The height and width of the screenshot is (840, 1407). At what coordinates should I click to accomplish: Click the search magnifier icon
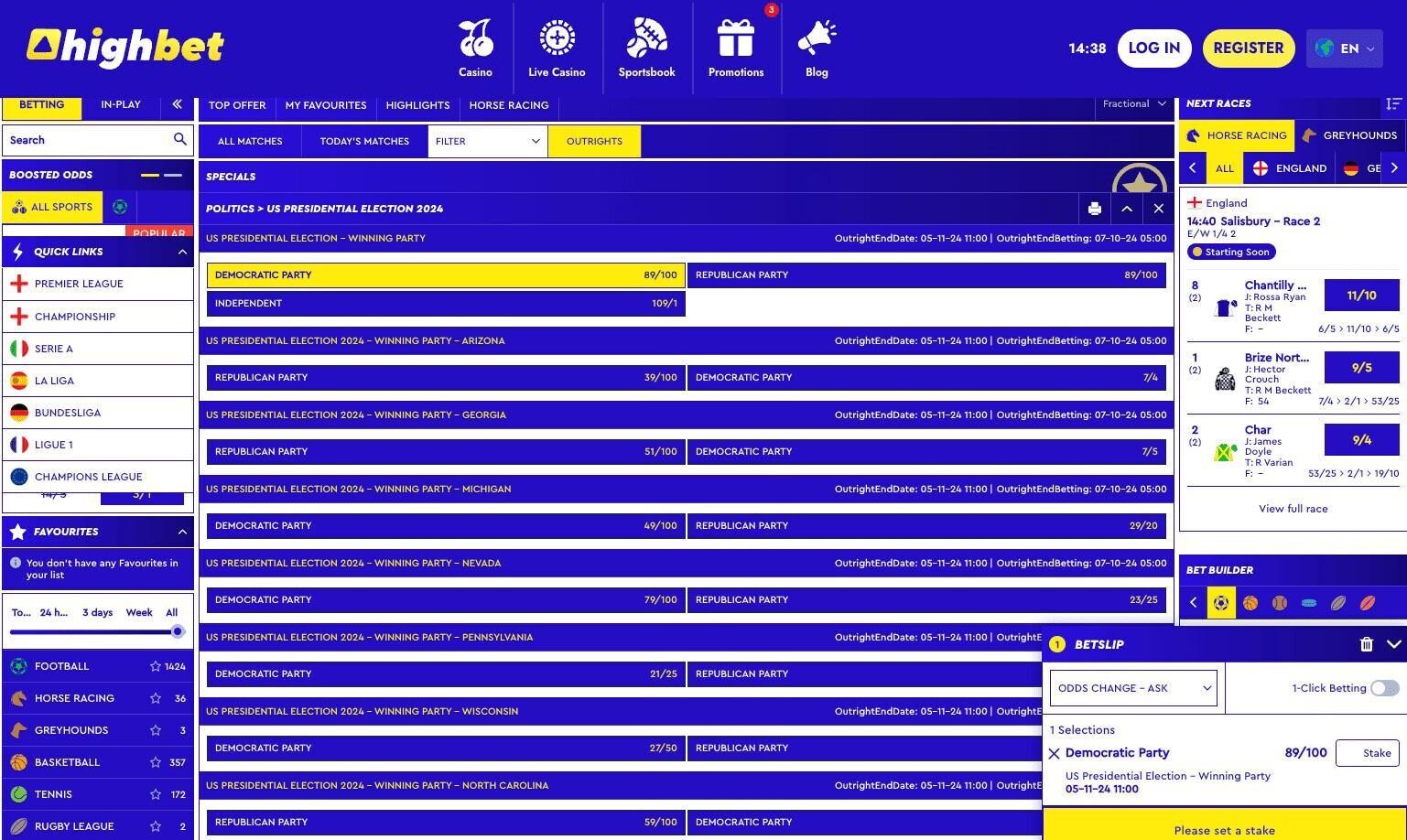pyautogui.click(x=180, y=139)
